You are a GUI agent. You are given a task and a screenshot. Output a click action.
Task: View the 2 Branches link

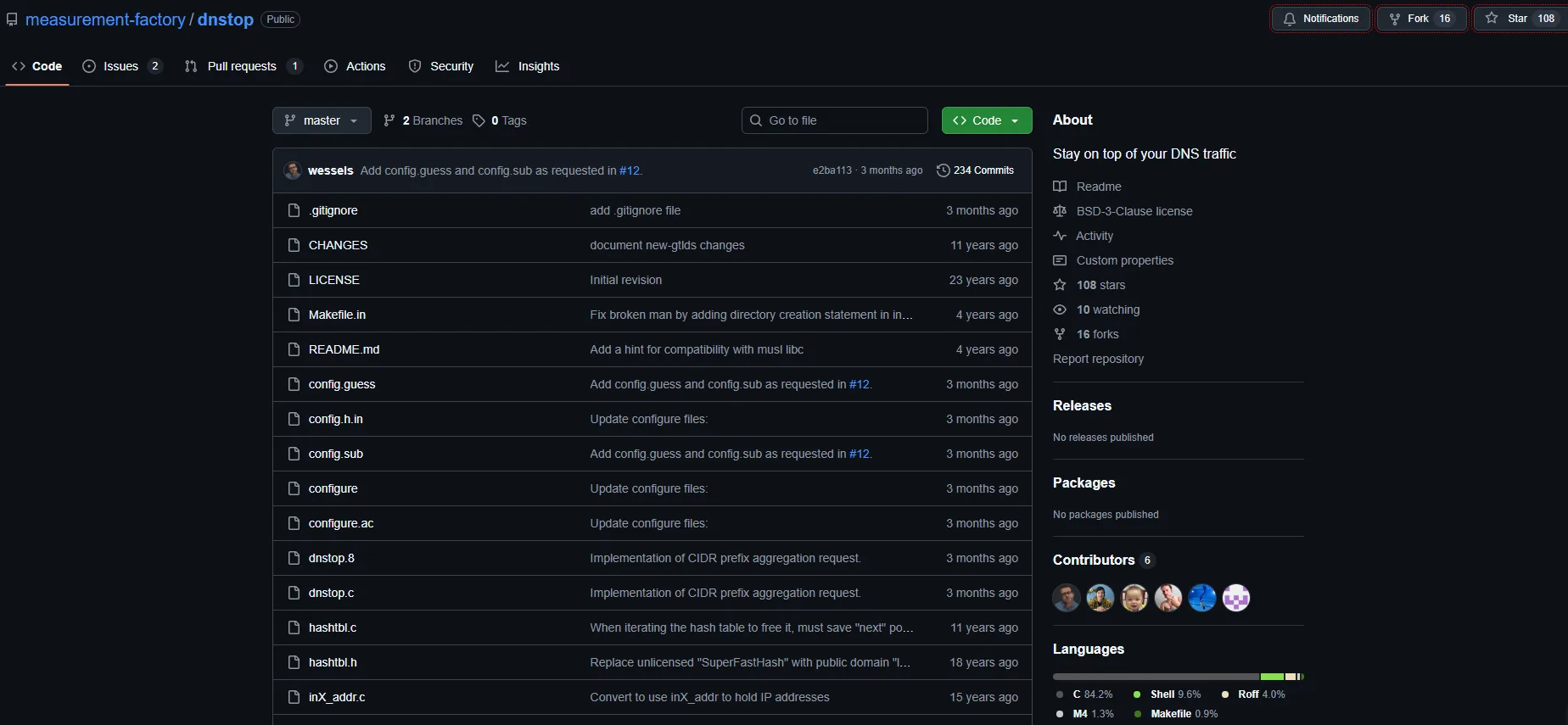[423, 120]
